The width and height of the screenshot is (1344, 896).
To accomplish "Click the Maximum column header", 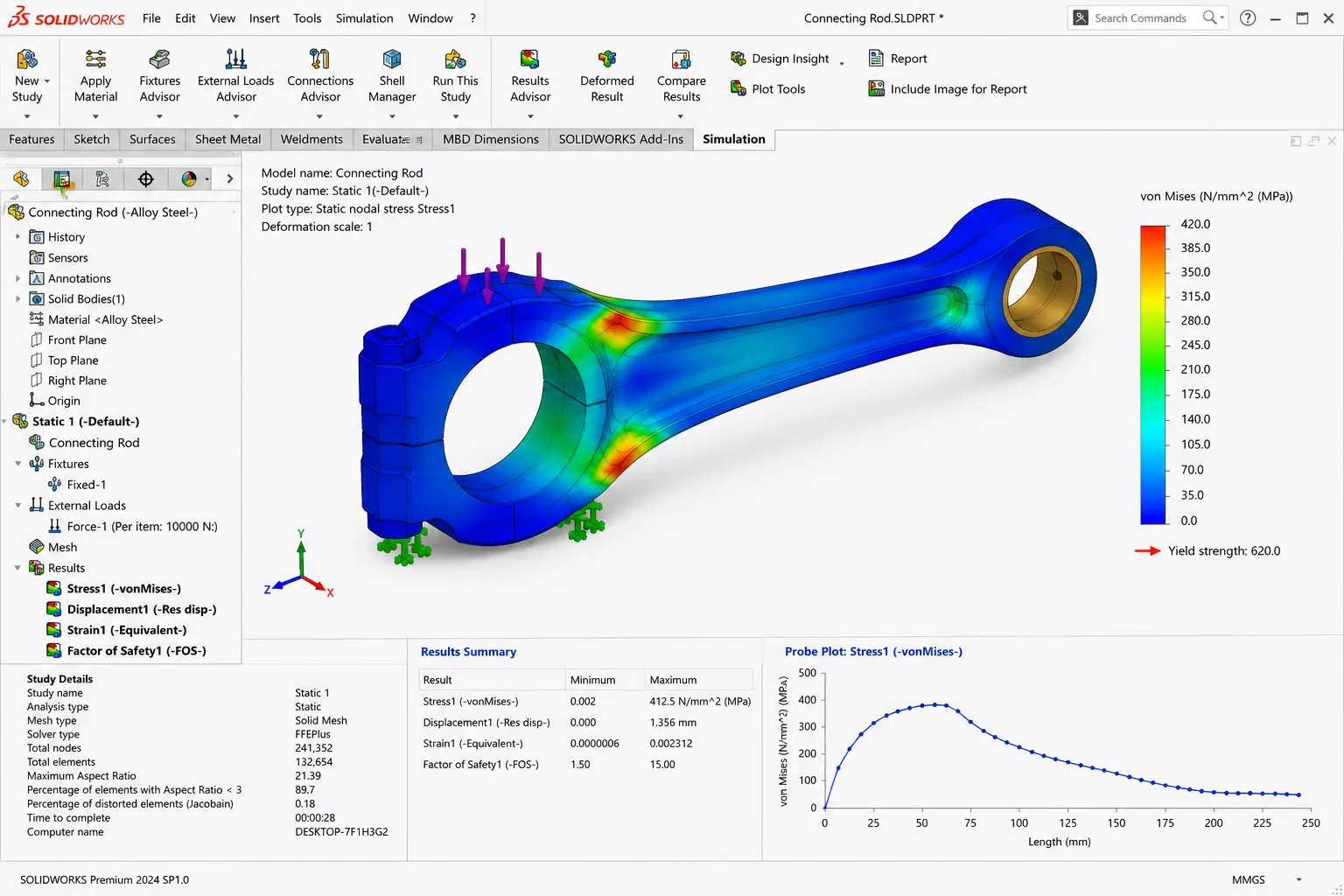I will [698, 680].
